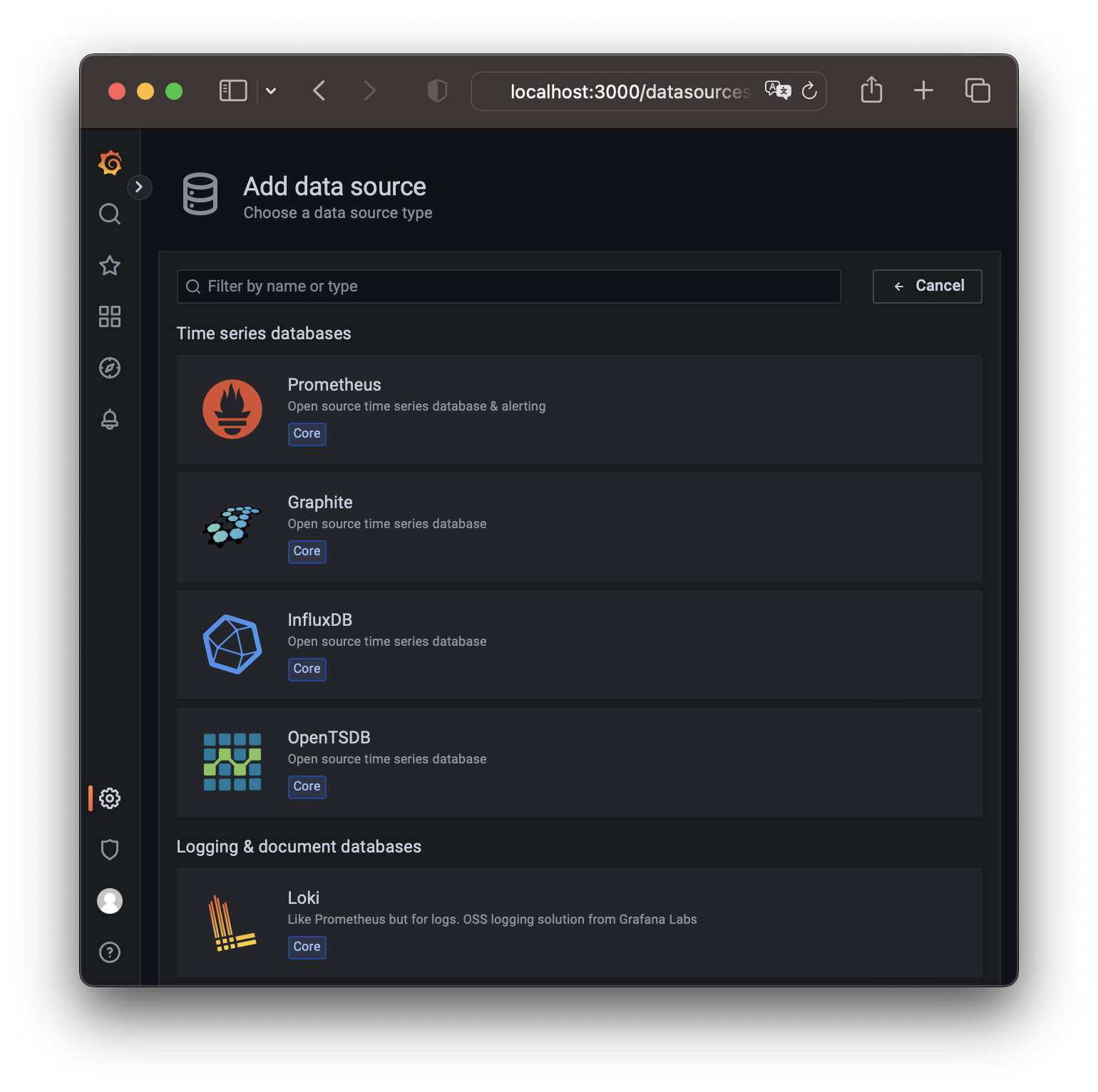Open the Explore compass icon
This screenshot has height=1092, width=1098.
point(110,368)
